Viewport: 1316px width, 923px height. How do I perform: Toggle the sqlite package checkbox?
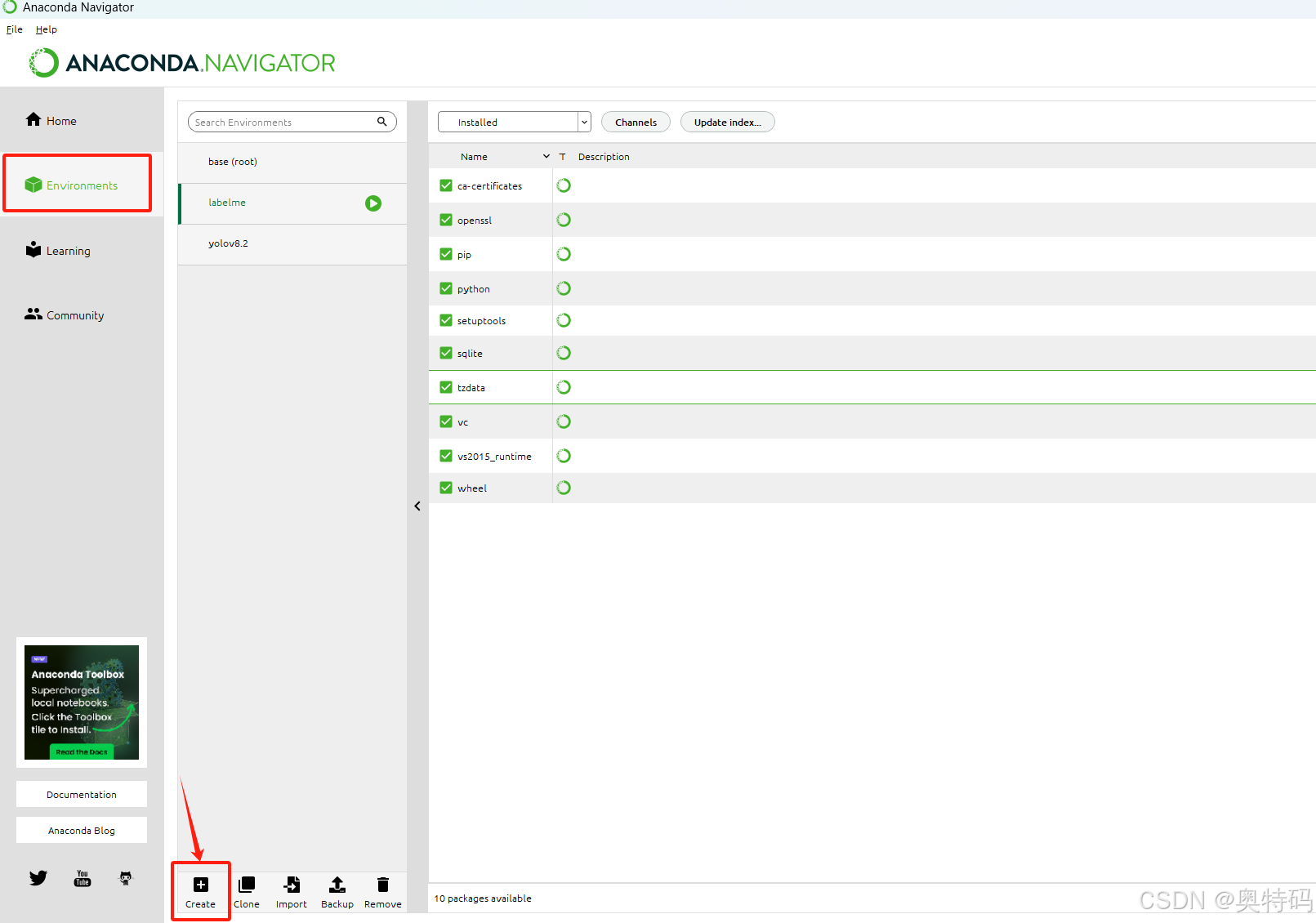click(x=446, y=353)
